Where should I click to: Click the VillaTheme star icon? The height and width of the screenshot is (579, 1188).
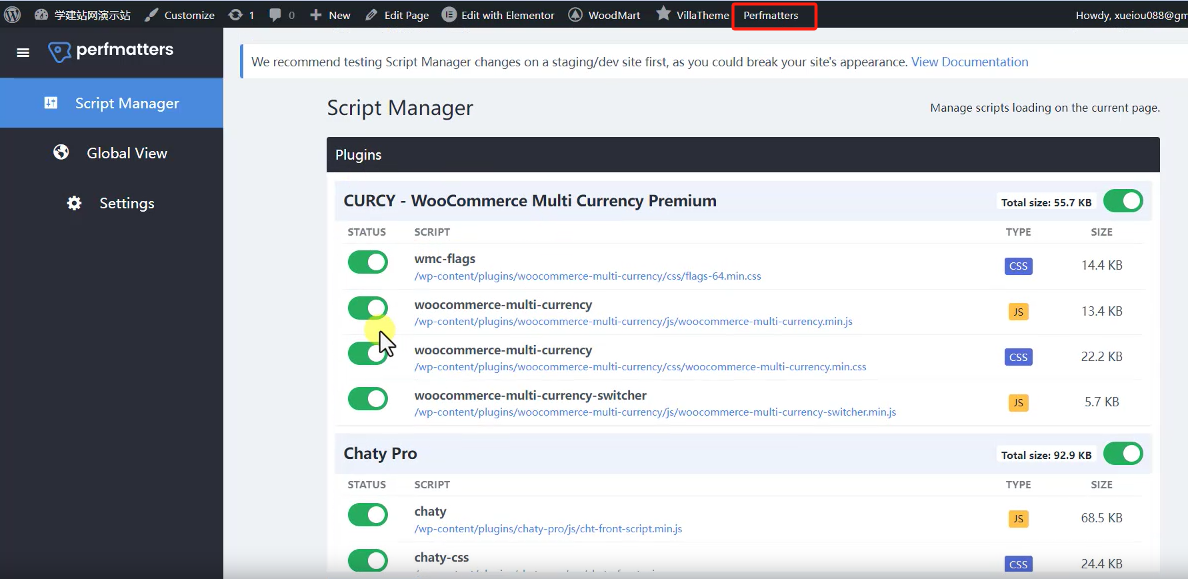[663, 14]
